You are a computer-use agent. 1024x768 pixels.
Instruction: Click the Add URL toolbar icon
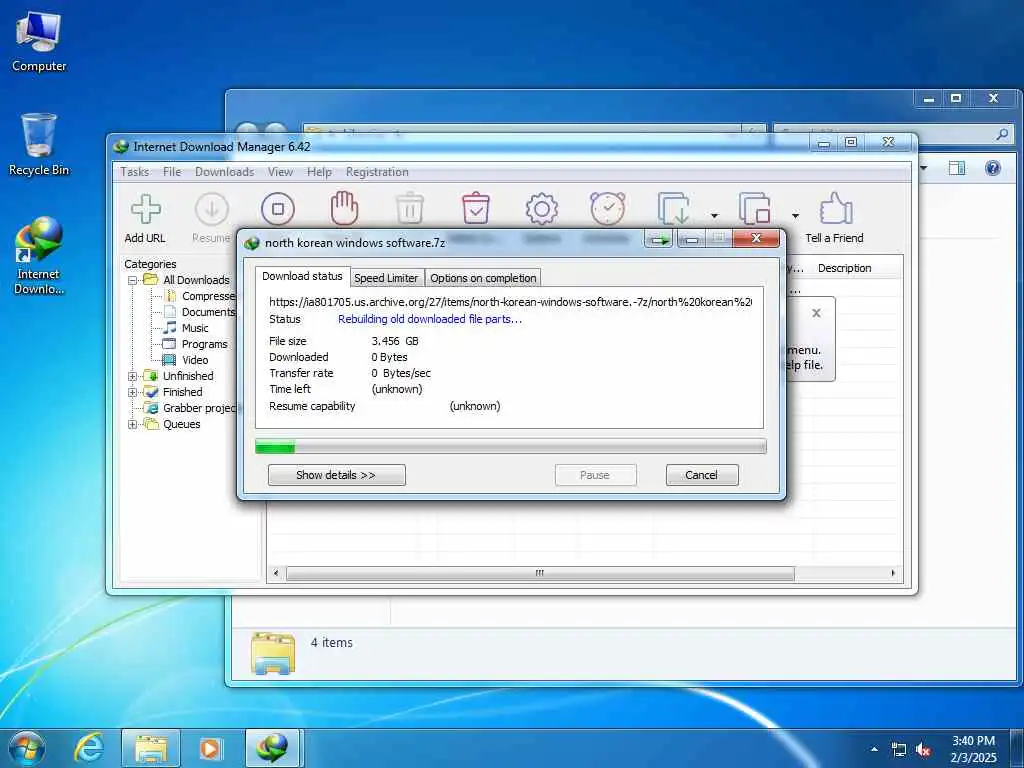[146, 210]
